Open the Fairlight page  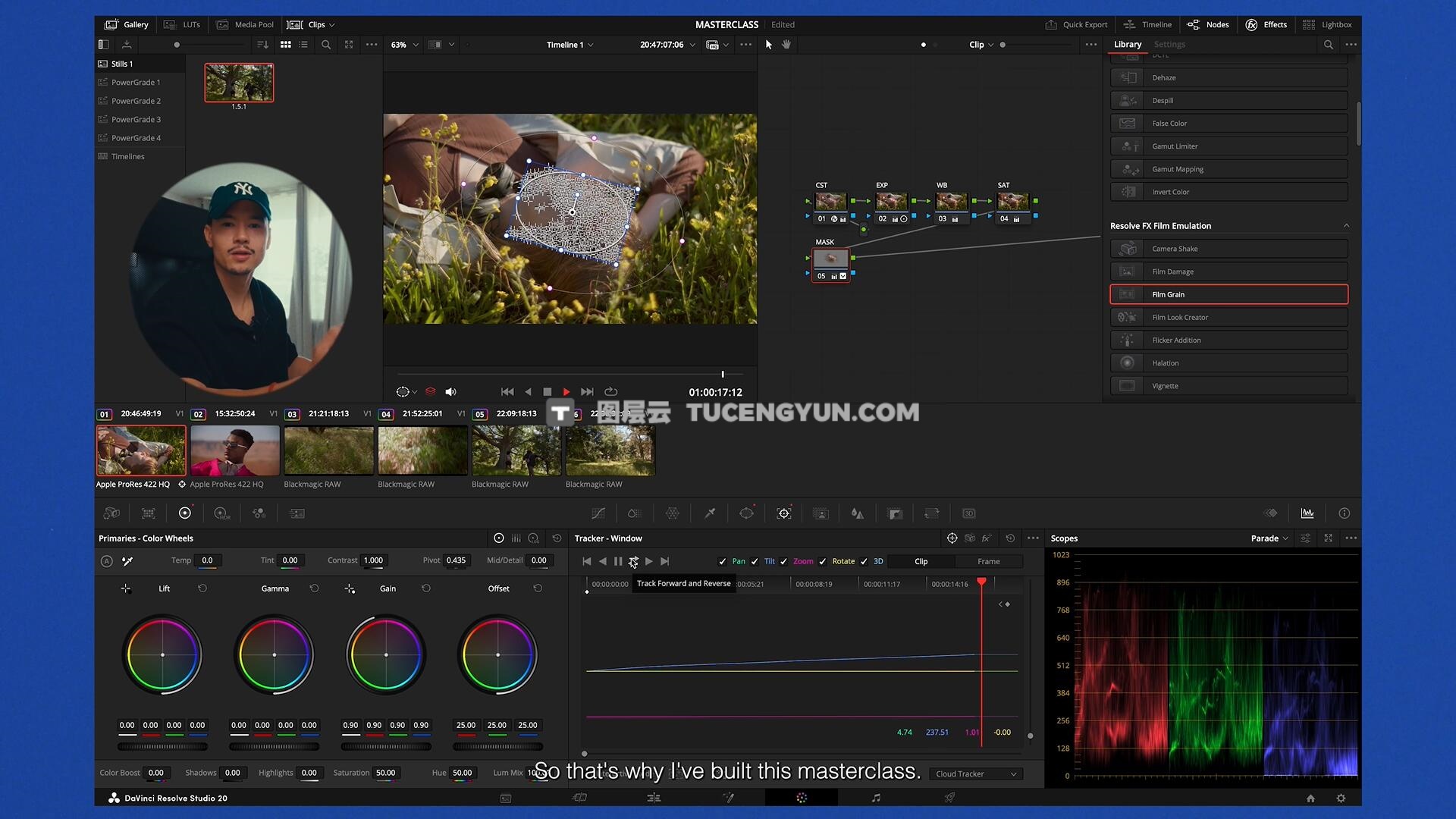876,798
